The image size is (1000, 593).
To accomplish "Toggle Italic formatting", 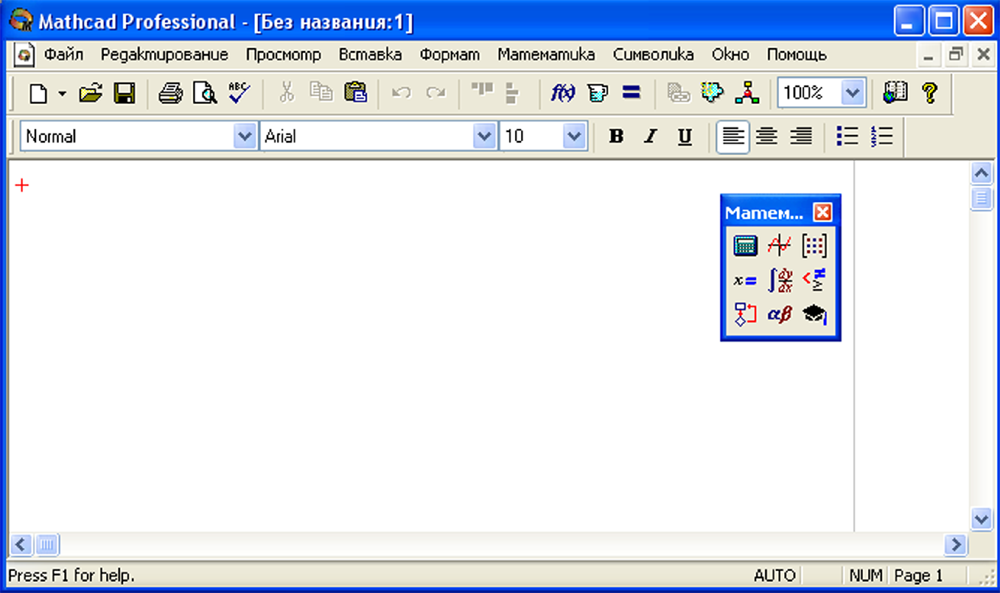I will tap(651, 136).
